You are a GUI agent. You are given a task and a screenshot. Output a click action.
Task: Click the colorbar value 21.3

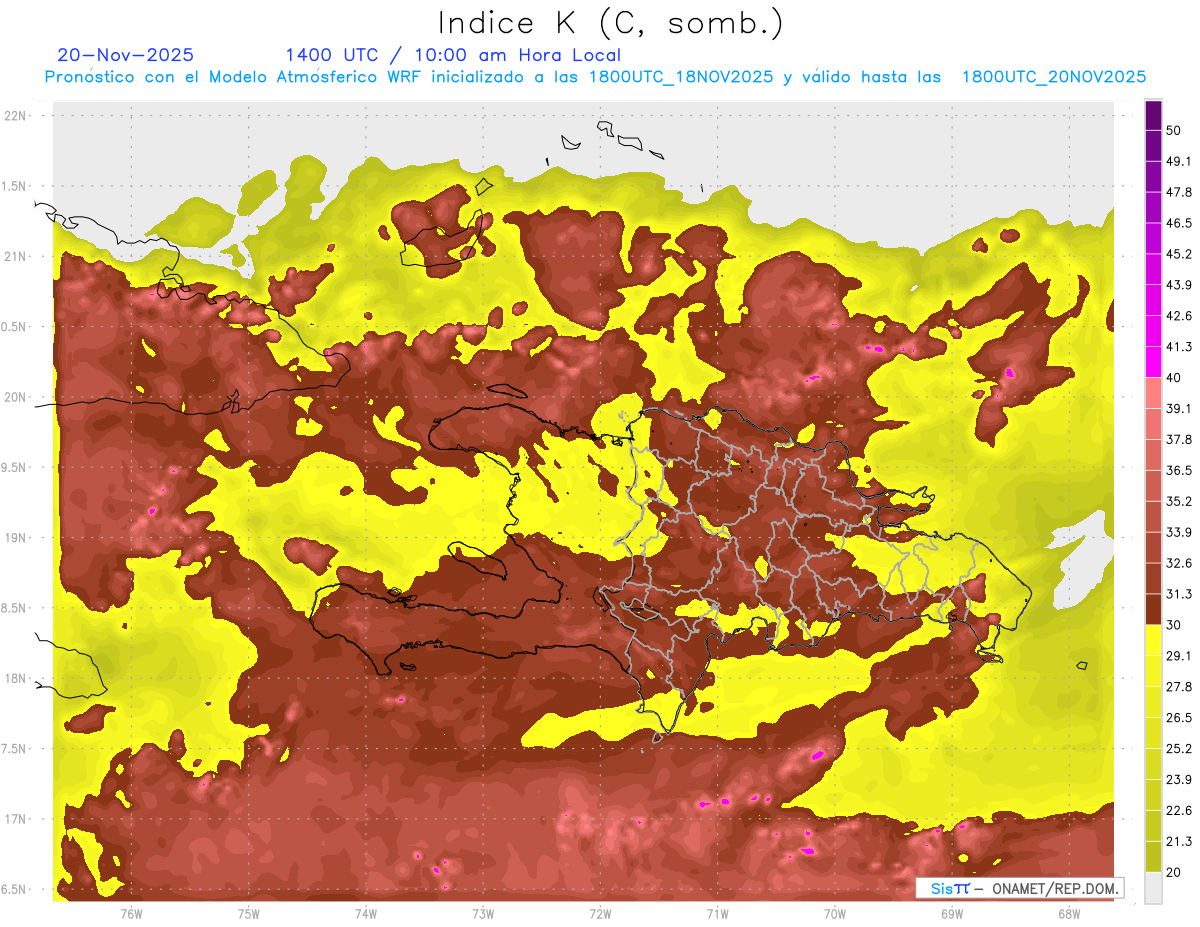(x=1178, y=841)
